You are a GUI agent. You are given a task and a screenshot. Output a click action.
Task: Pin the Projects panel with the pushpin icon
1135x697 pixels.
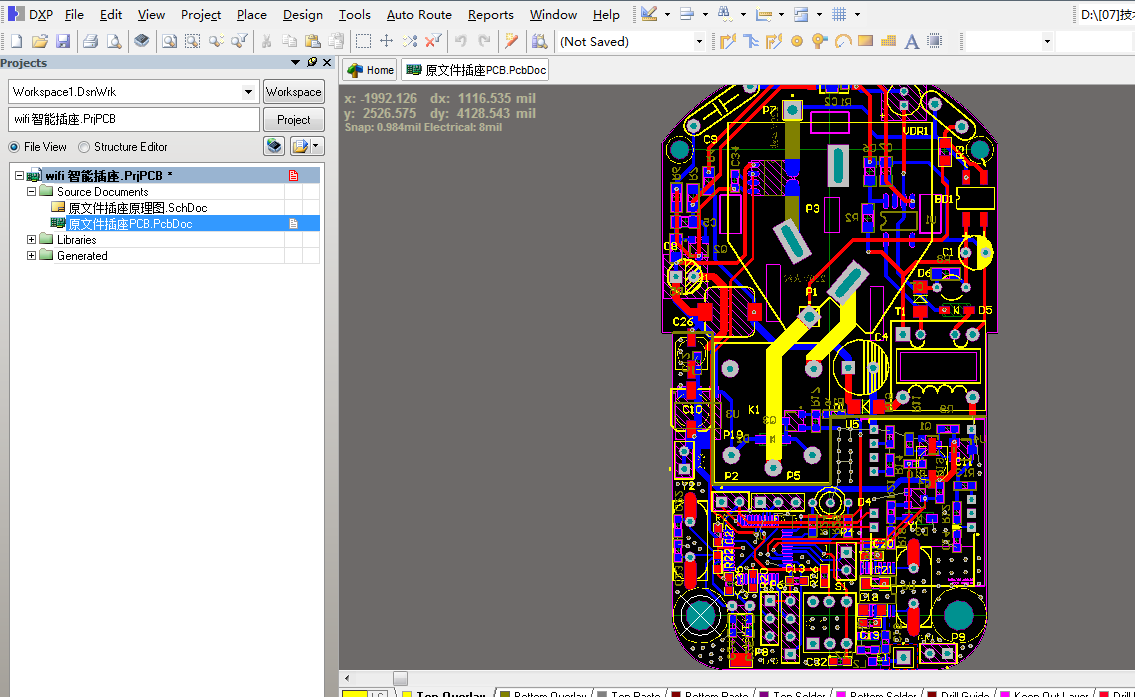coord(312,62)
